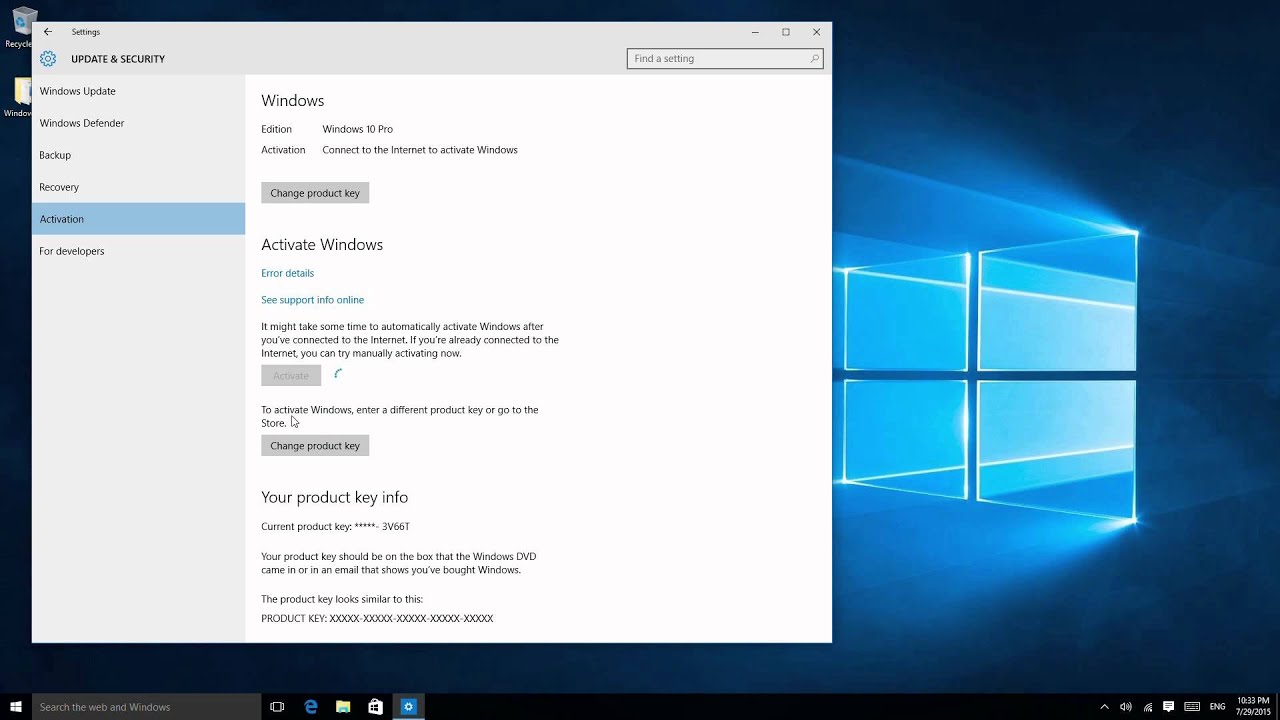Select the Activation section
1280x720 pixels.
[138, 219]
